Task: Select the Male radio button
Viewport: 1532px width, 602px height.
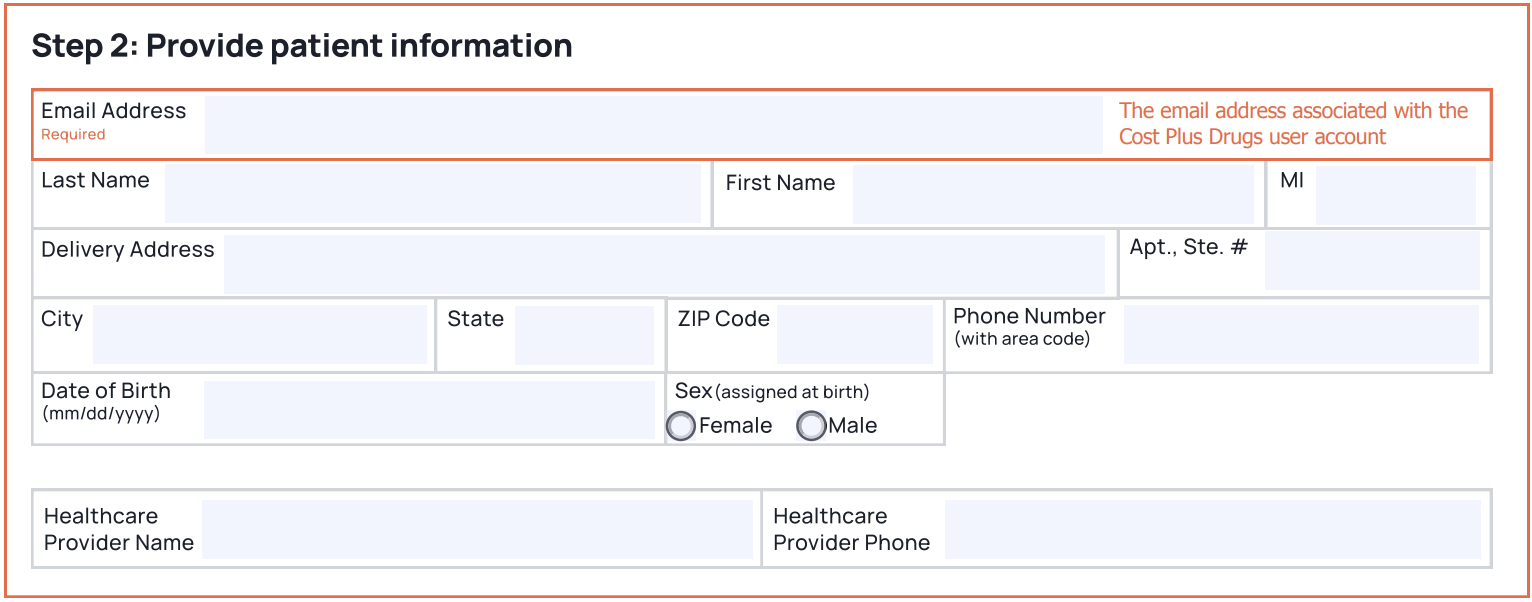Action: (811, 427)
